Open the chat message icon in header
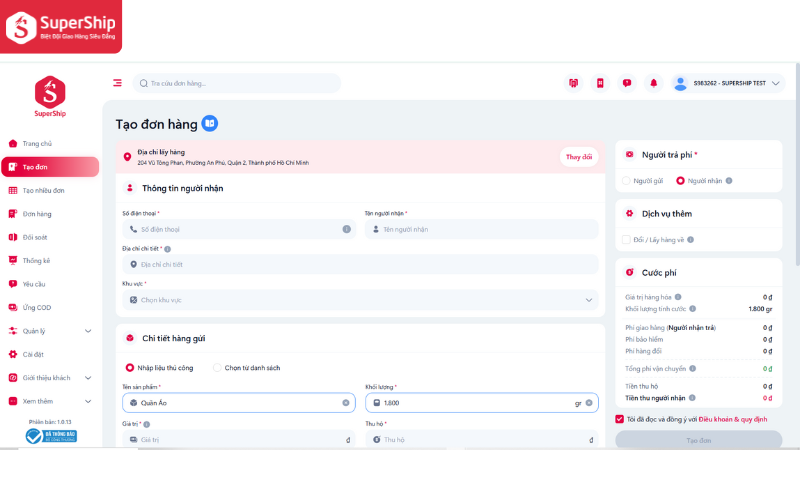Screen dimensions: 800x500 tap(627, 83)
